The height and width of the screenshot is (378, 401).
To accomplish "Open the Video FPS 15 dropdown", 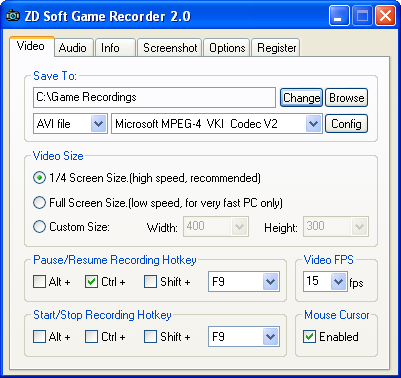I will pyautogui.click(x=338, y=282).
